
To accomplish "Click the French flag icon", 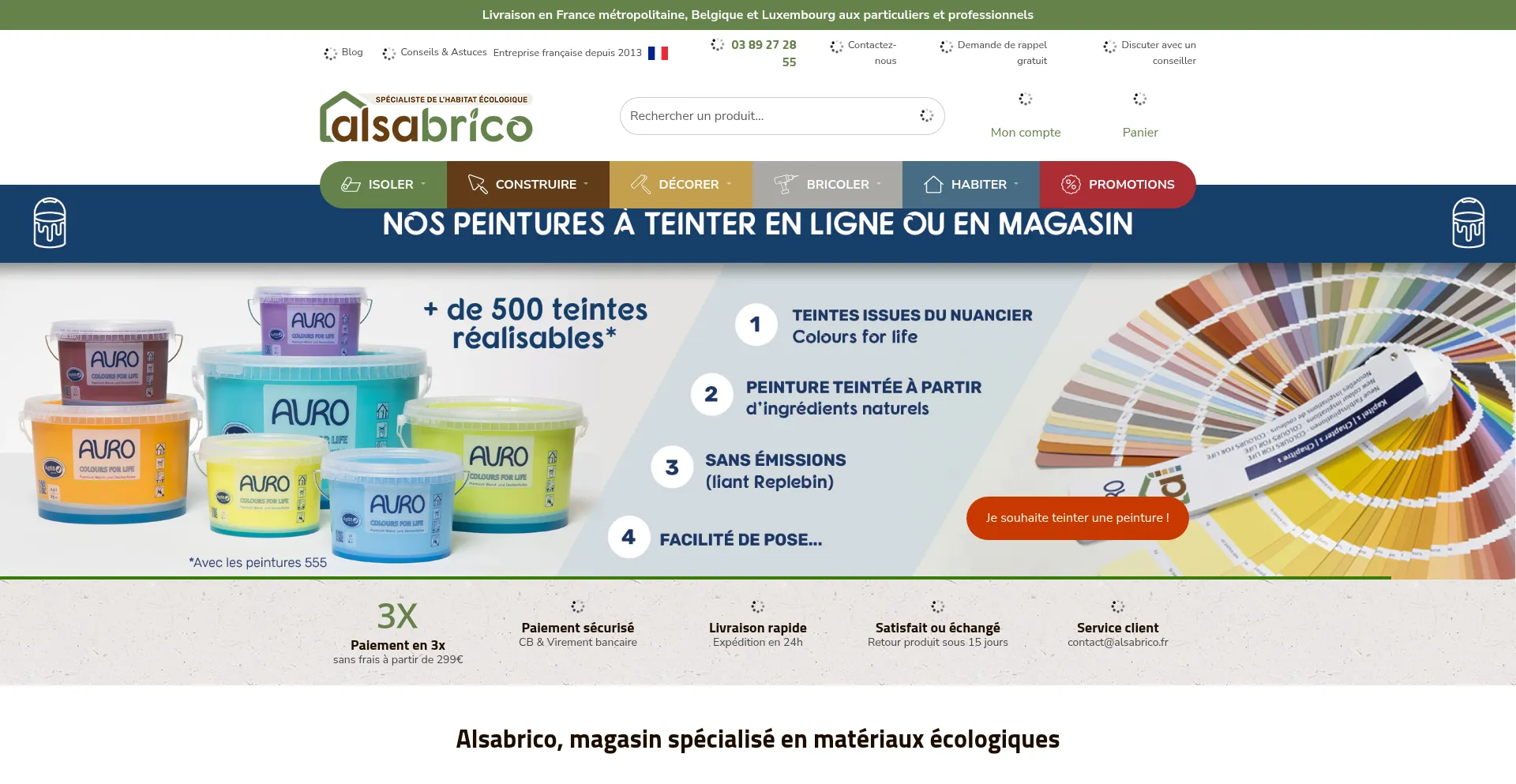I will 658,53.
